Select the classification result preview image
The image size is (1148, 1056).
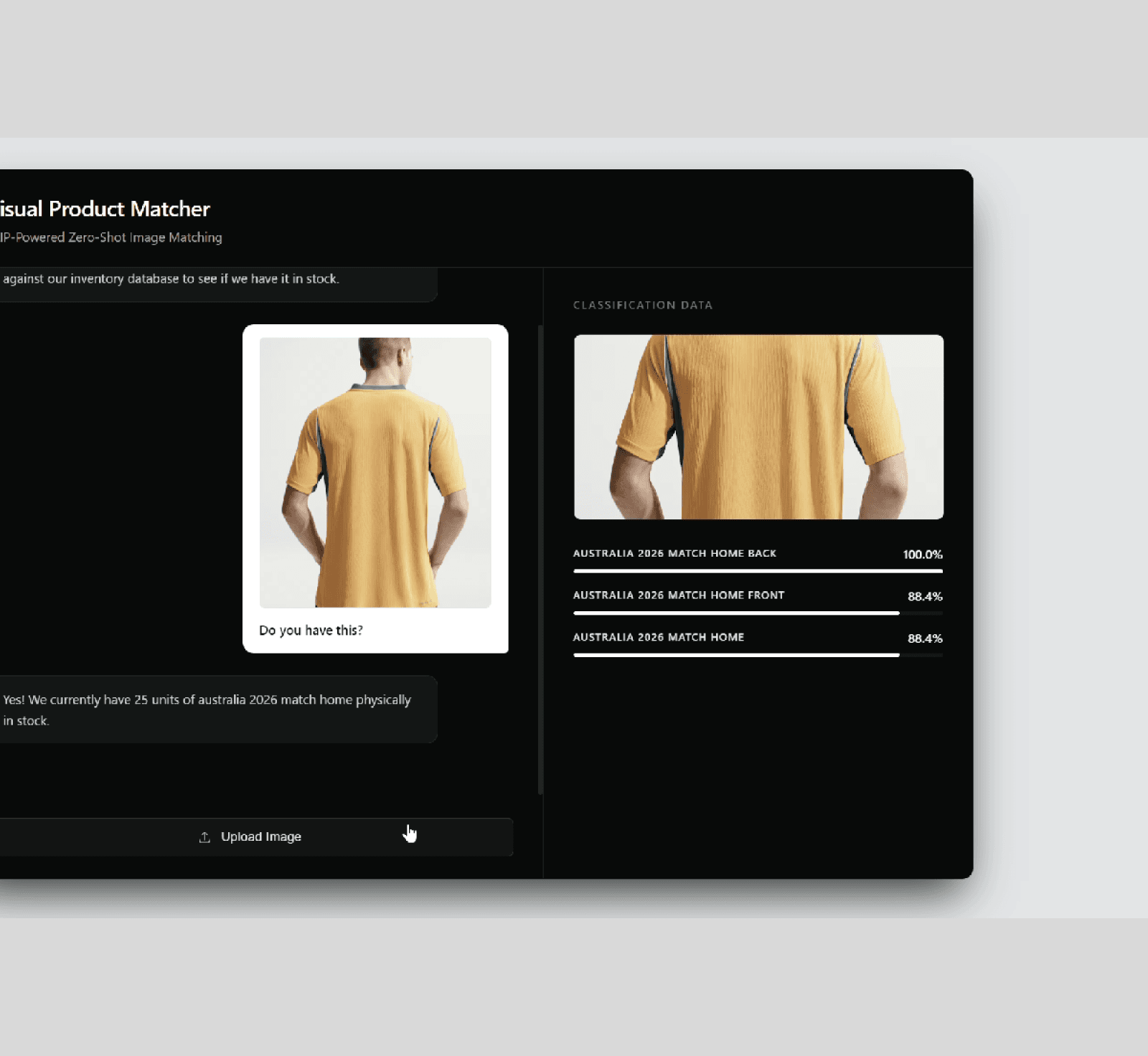coord(758,427)
